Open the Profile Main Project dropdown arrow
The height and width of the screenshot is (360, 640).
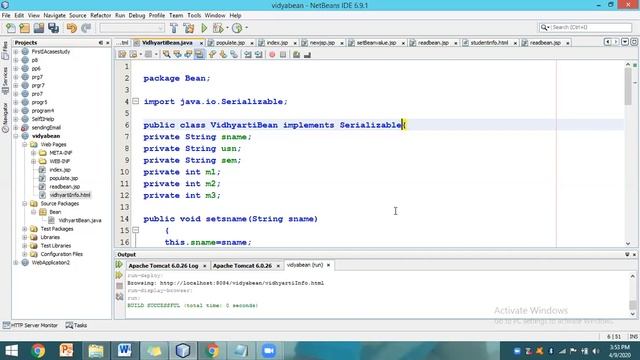247,28
